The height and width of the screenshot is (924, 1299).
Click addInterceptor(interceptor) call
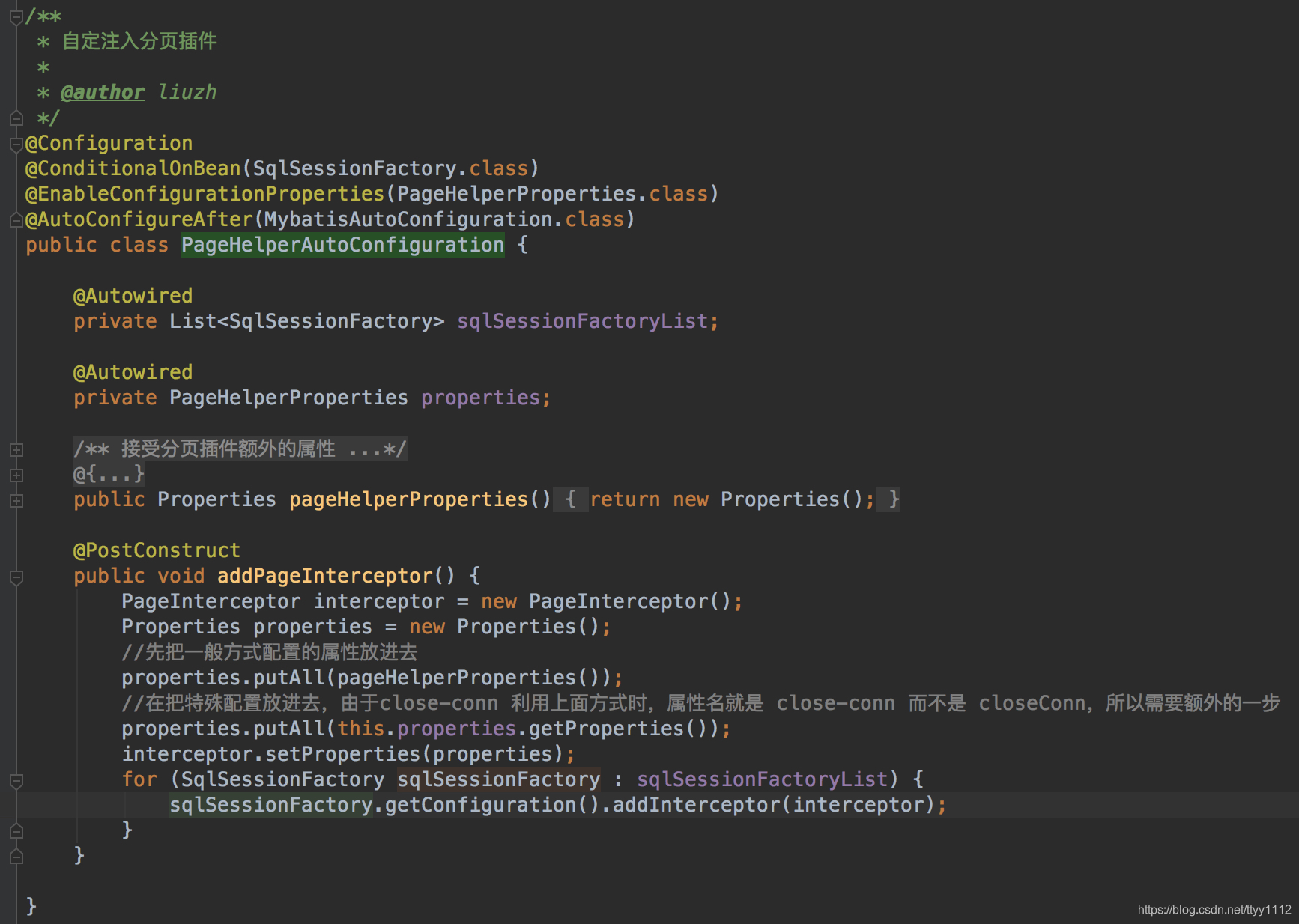point(774,805)
